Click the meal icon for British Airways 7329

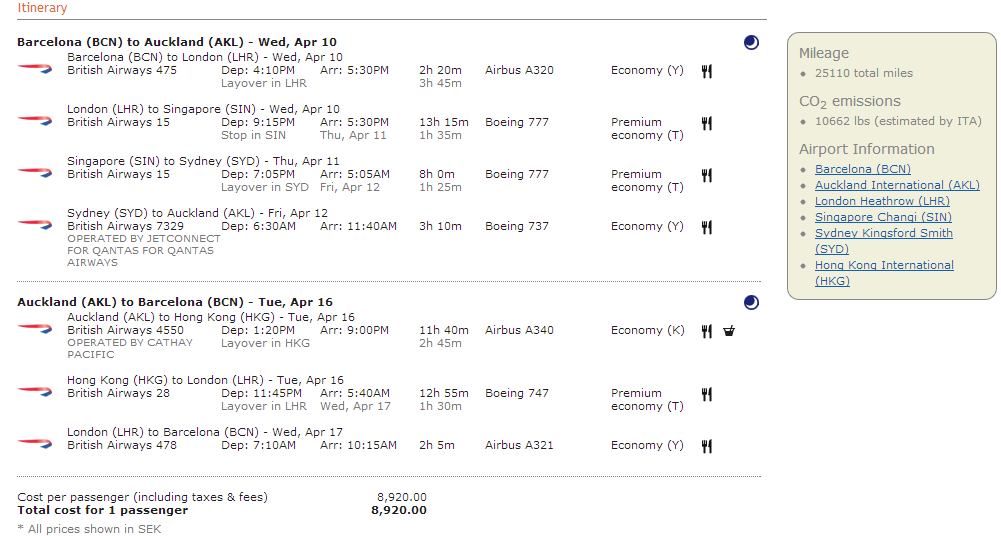point(707,227)
